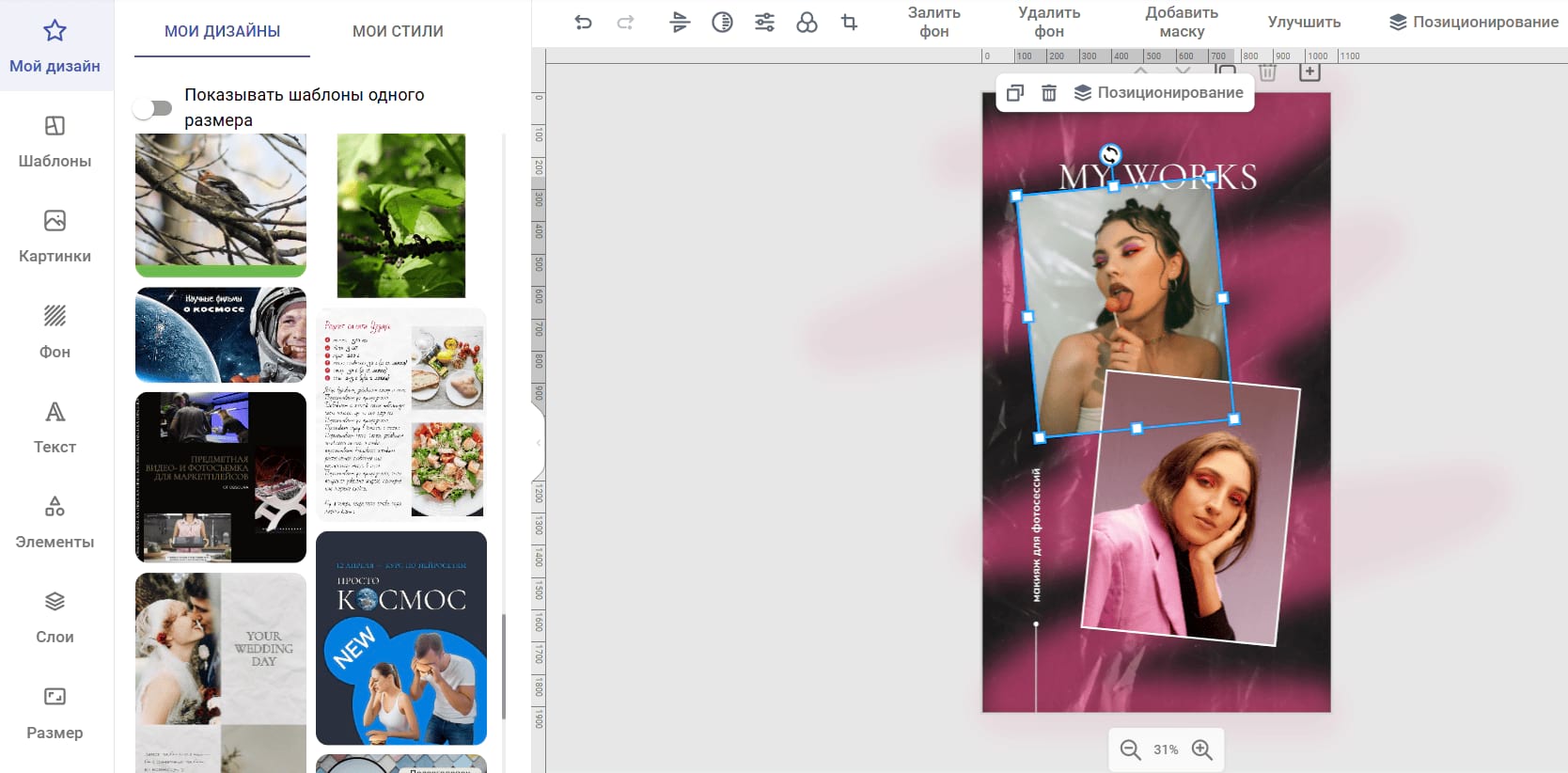Open image adjustment sliders icon
1568x773 pixels.
tap(764, 23)
